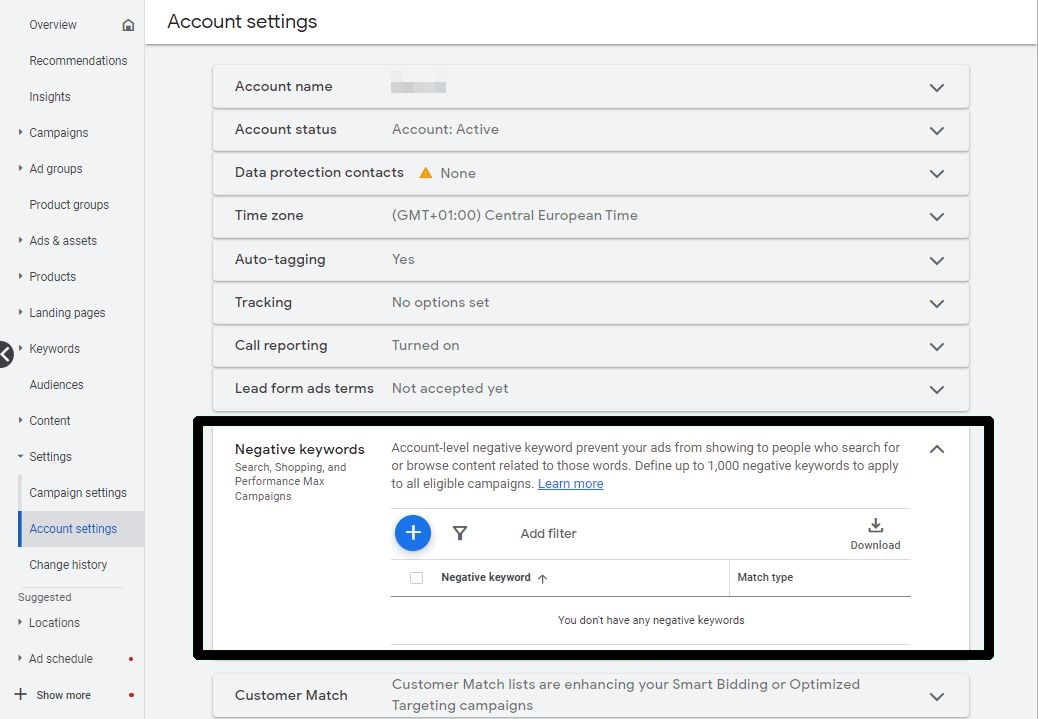Click the notification dot next to Ad schedule
The height and width of the screenshot is (719, 1038).
point(130,658)
